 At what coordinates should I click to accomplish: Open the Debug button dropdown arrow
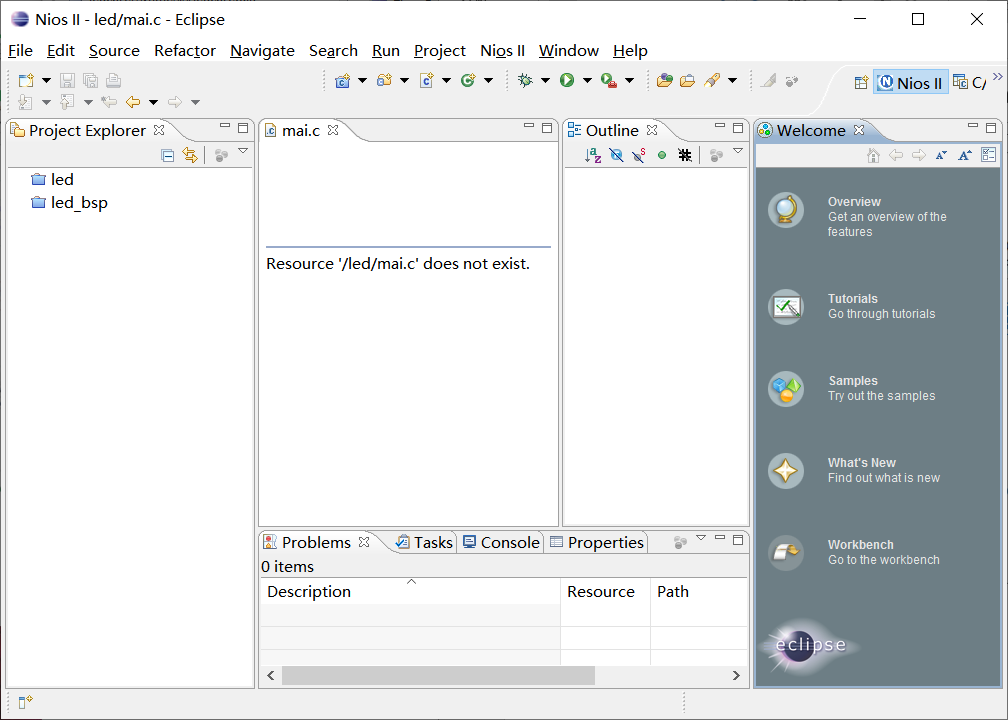545,81
